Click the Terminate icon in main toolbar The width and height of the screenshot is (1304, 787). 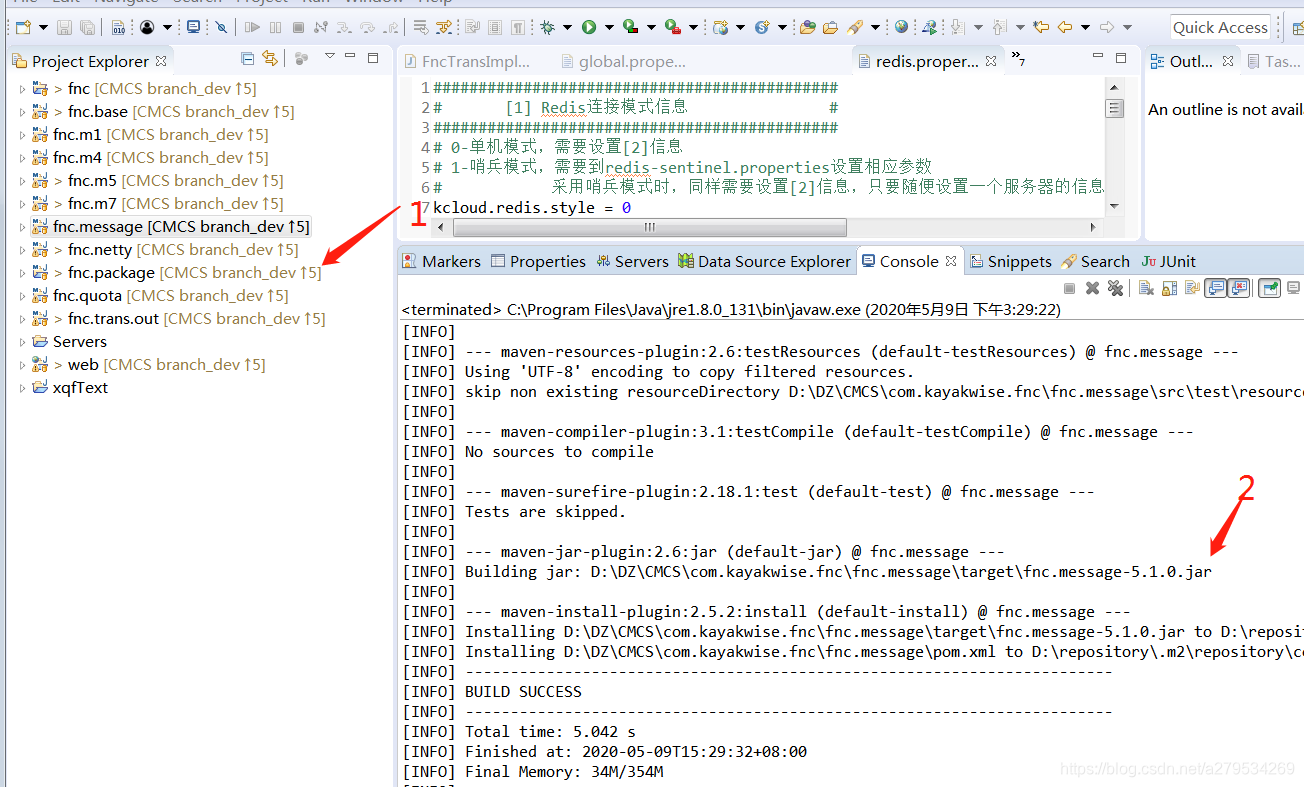coord(298,27)
